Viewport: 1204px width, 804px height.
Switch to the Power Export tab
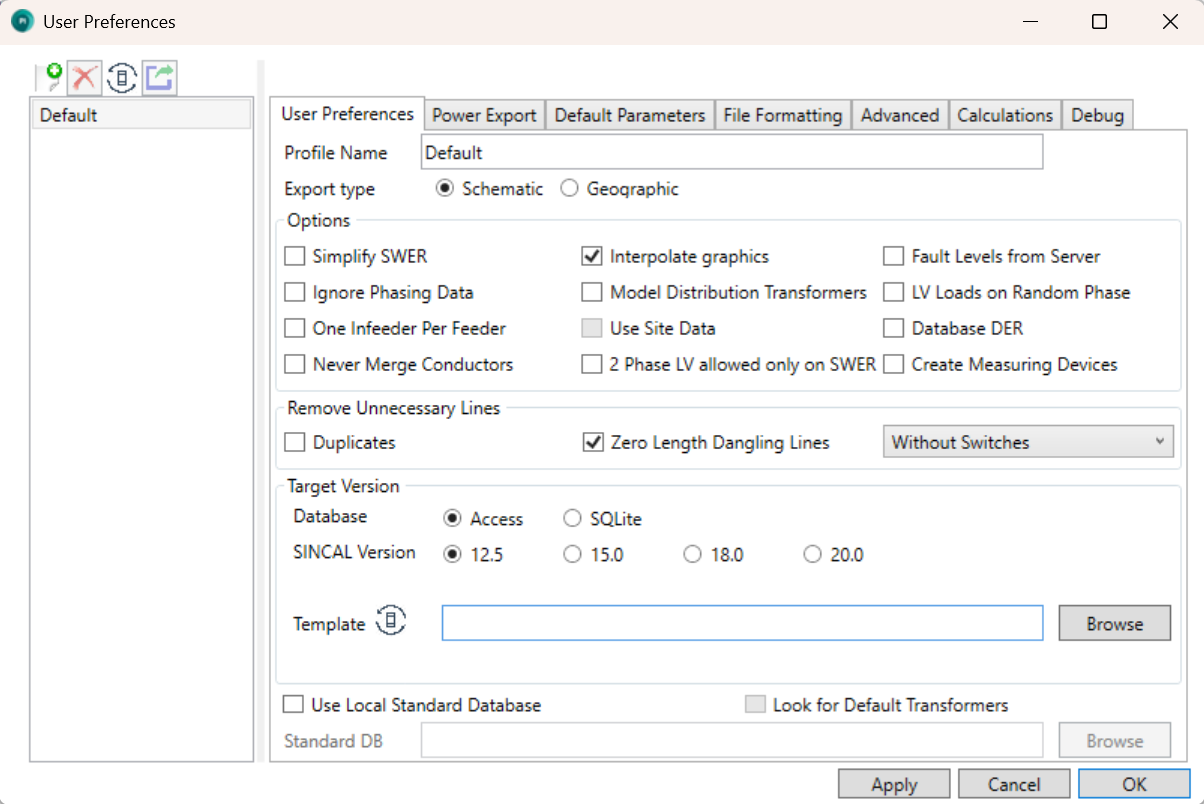484,116
